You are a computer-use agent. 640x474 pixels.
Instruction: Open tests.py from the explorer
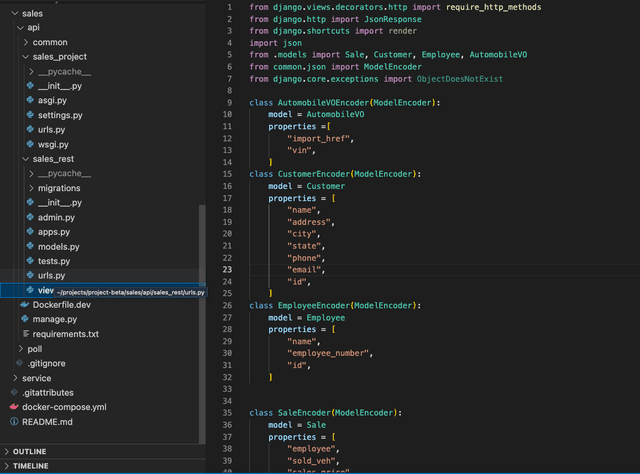(x=54, y=261)
